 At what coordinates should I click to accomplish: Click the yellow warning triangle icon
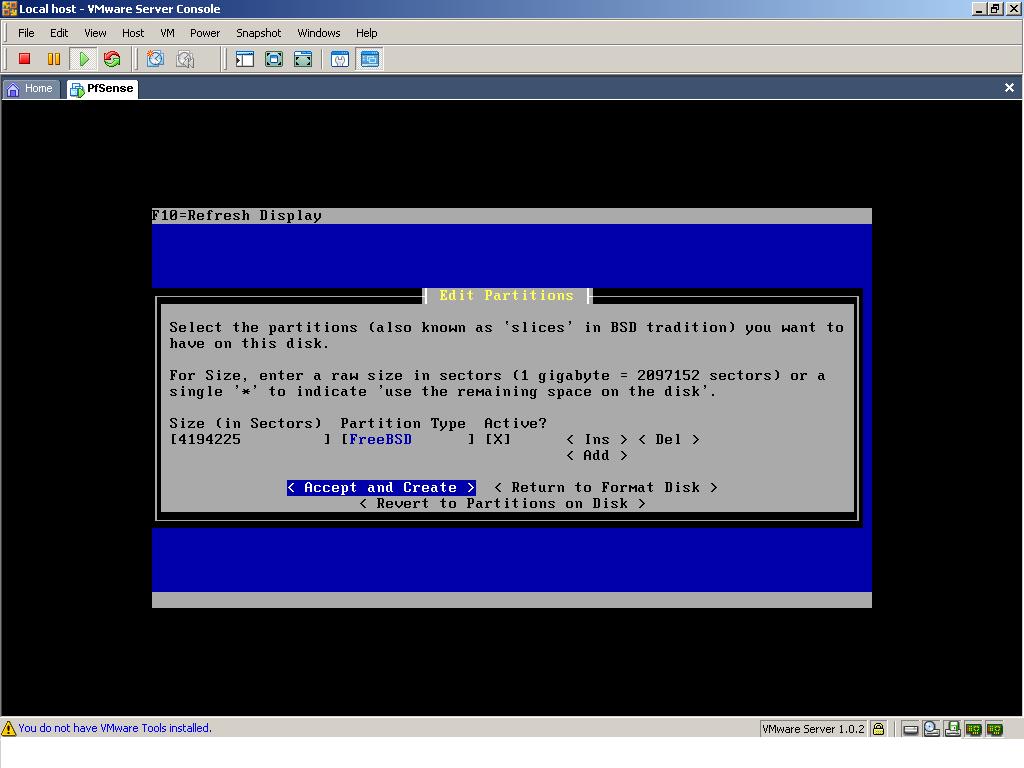(x=8, y=728)
